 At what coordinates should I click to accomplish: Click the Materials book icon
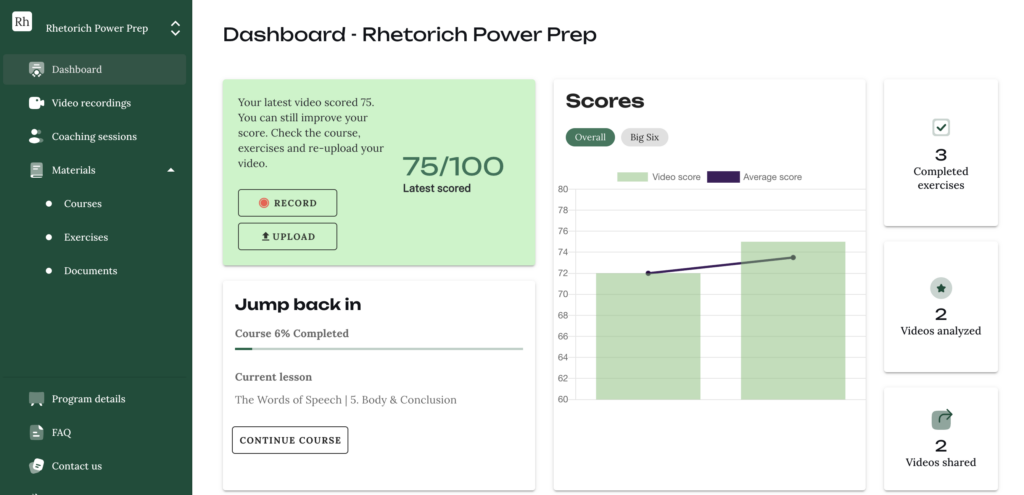pyautogui.click(x=37, y=170)
